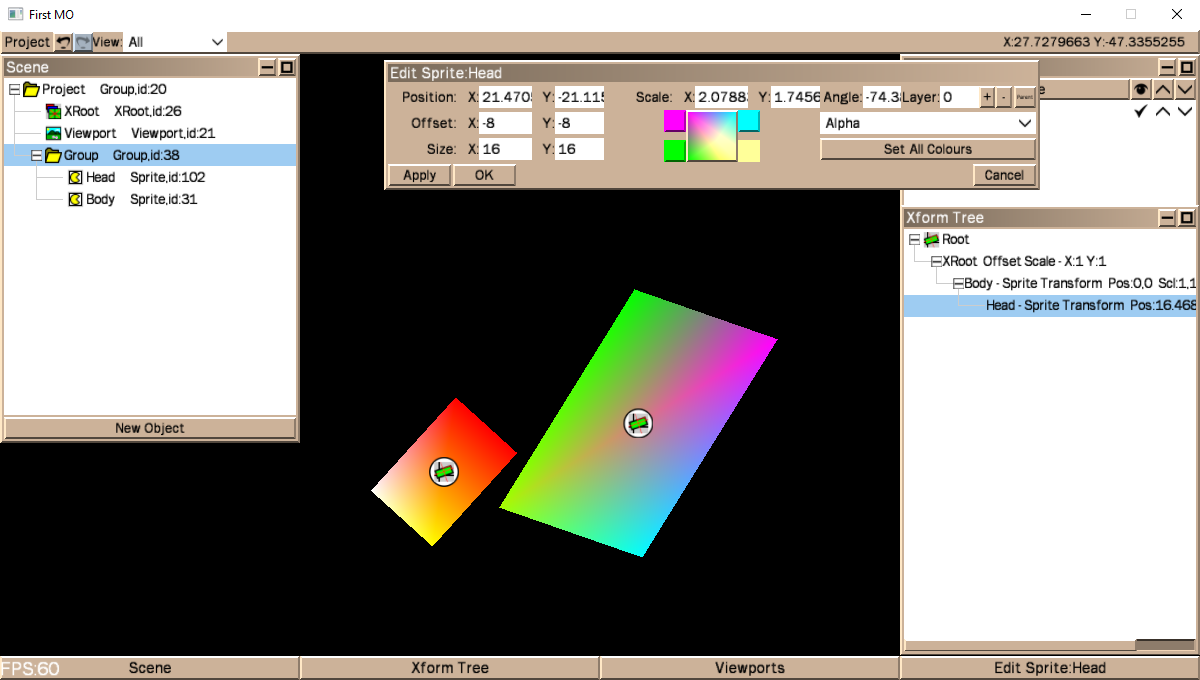The image size is (1200, 680).
Task: Click the Root transform icon in Xform Tree
Action: coord(931,239)
